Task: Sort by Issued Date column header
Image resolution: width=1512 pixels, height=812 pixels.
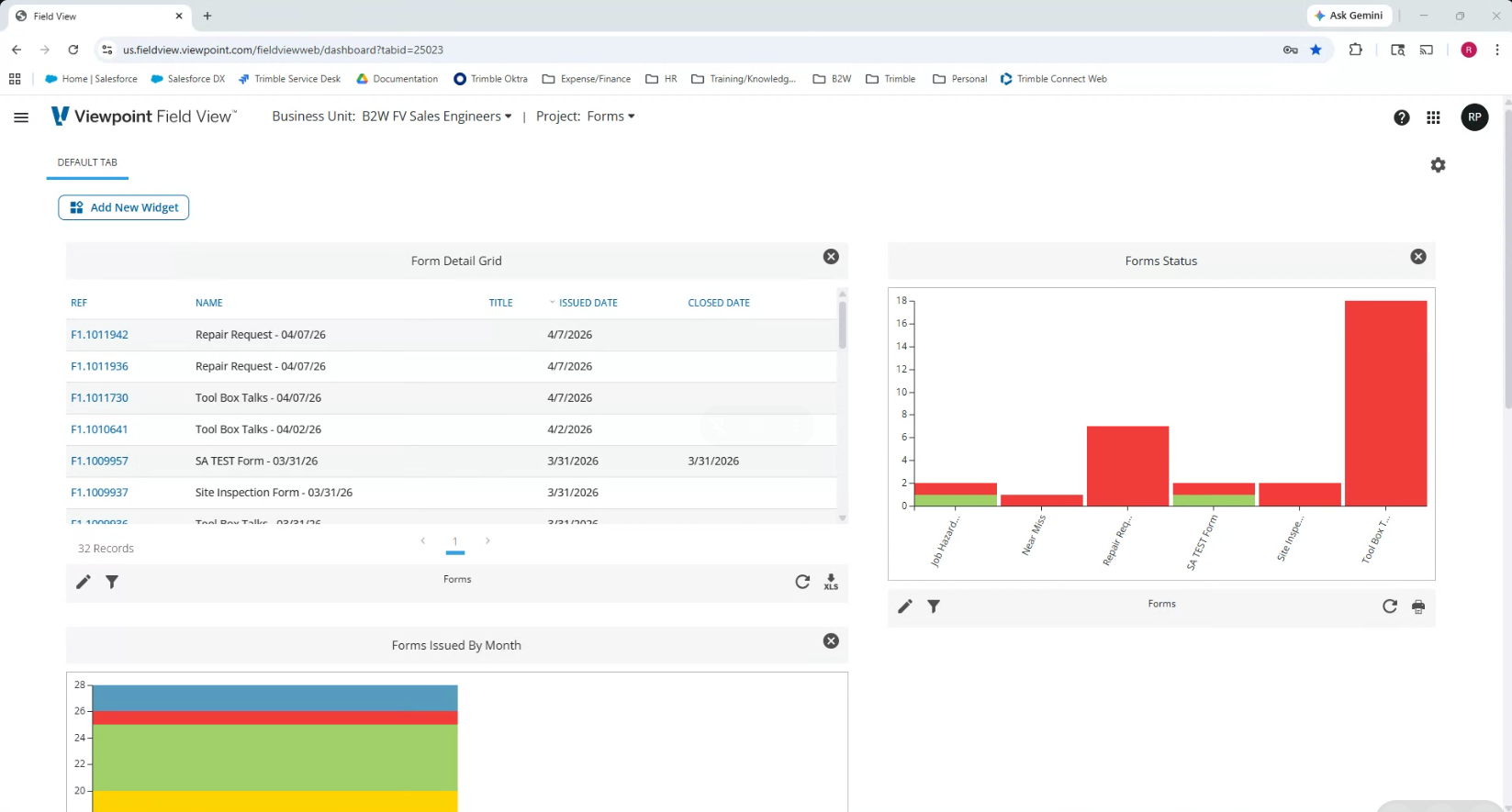Action: click(588, 303)
